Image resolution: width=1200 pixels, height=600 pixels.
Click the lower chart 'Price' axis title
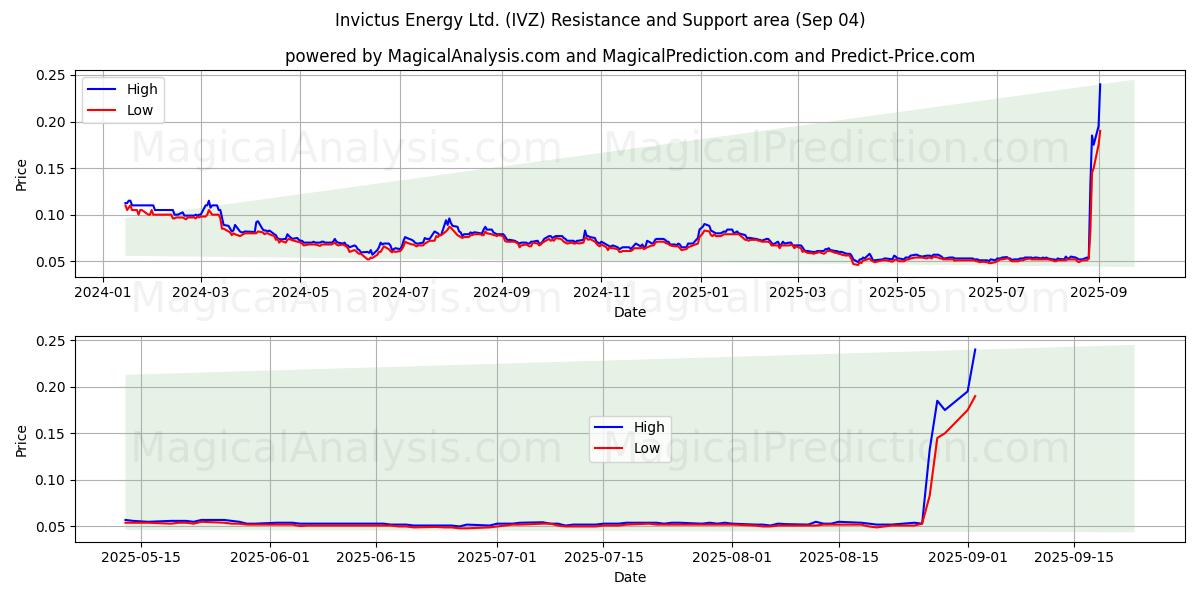[22, 440]
